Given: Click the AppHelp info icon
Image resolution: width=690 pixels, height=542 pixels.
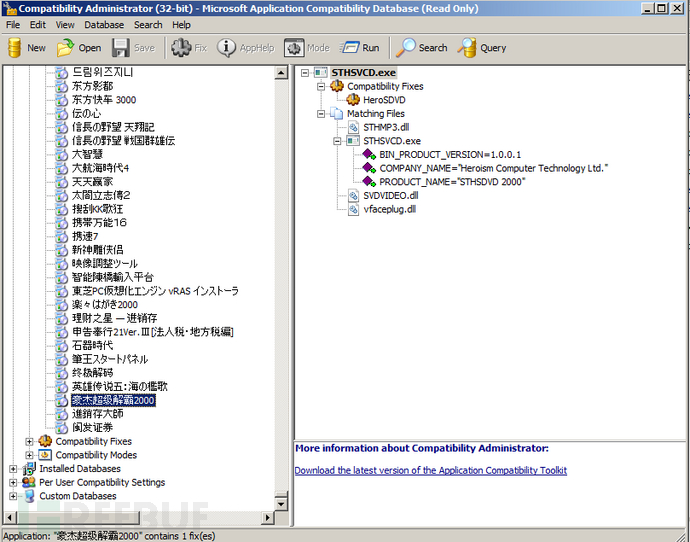Looking at the screenshot, I should (227, 48).
